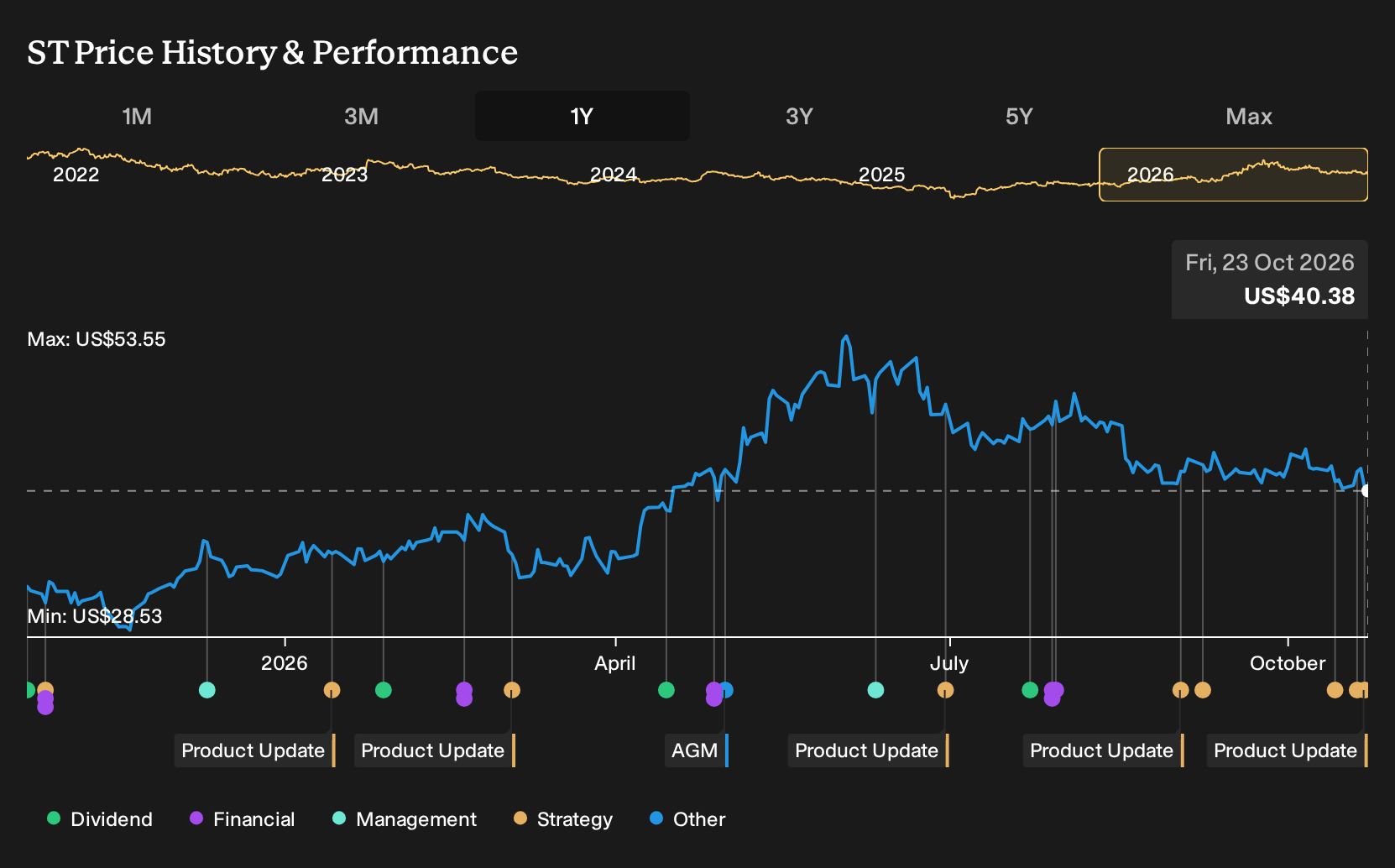This screenshot has width=1395, height=868.
Task: Select green Dividend dot just after April
Action: pyautogui.click(x=666, y=690)
